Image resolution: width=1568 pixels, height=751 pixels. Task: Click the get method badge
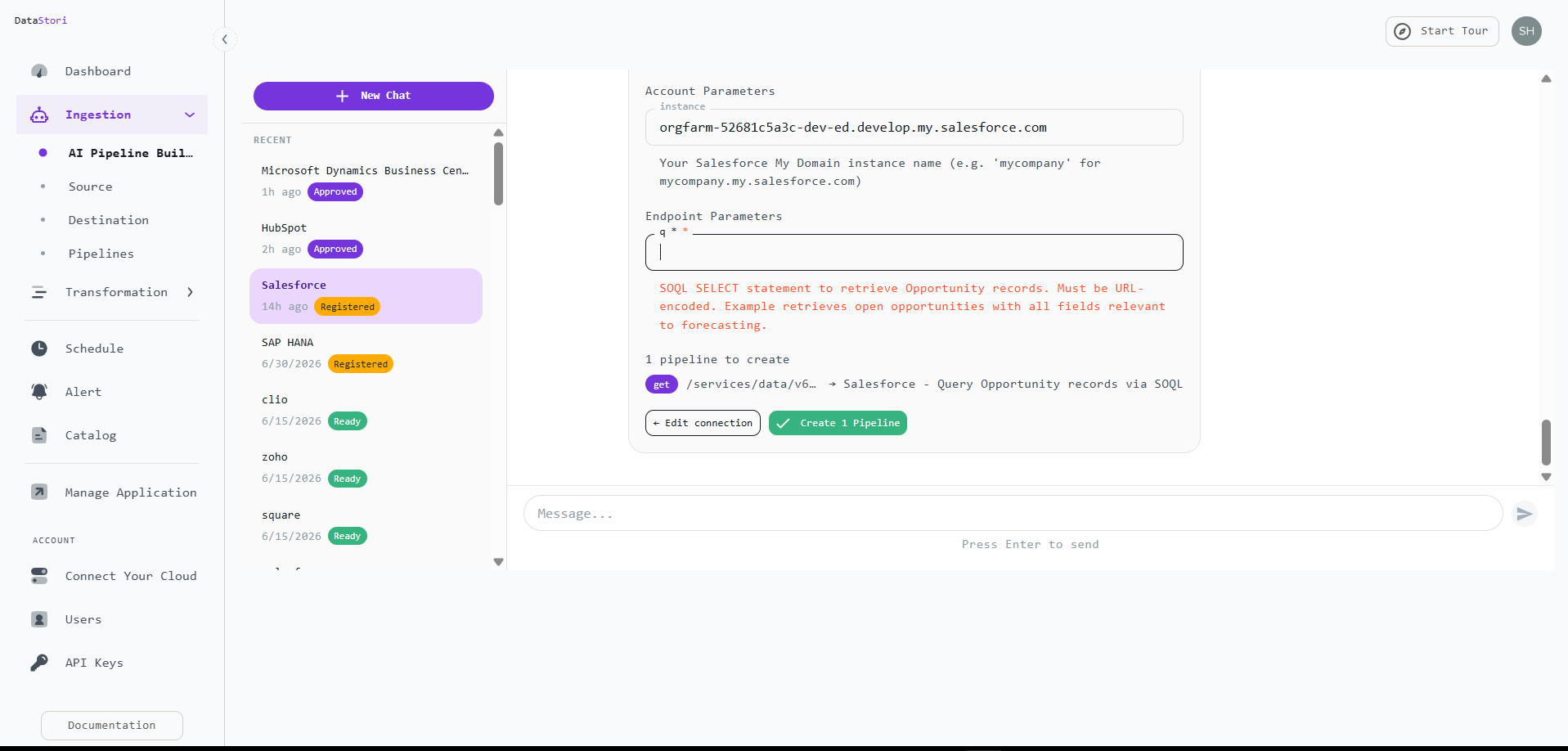[661, 384]
